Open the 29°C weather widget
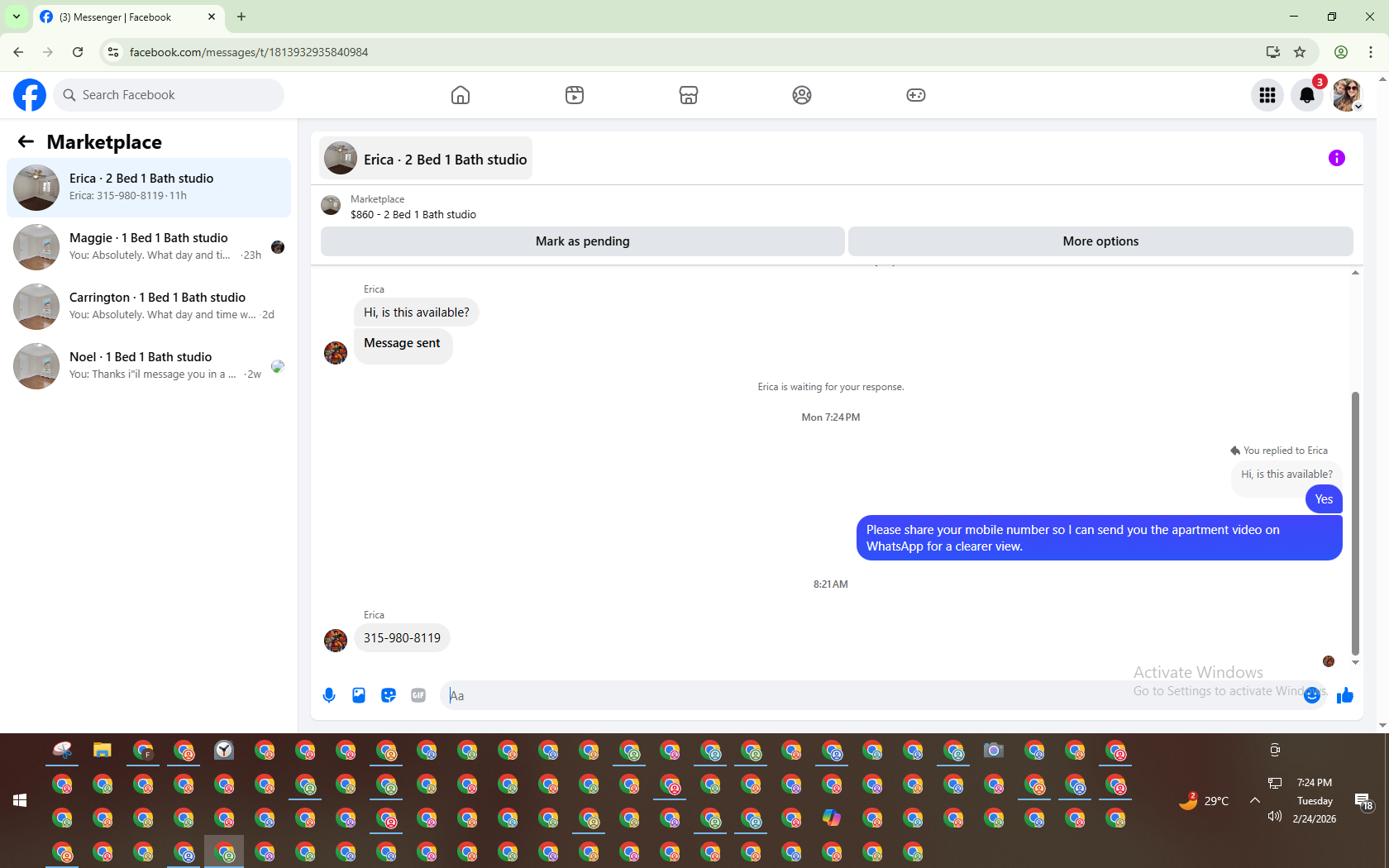 pyautogui.click(x=1204, y=800)
